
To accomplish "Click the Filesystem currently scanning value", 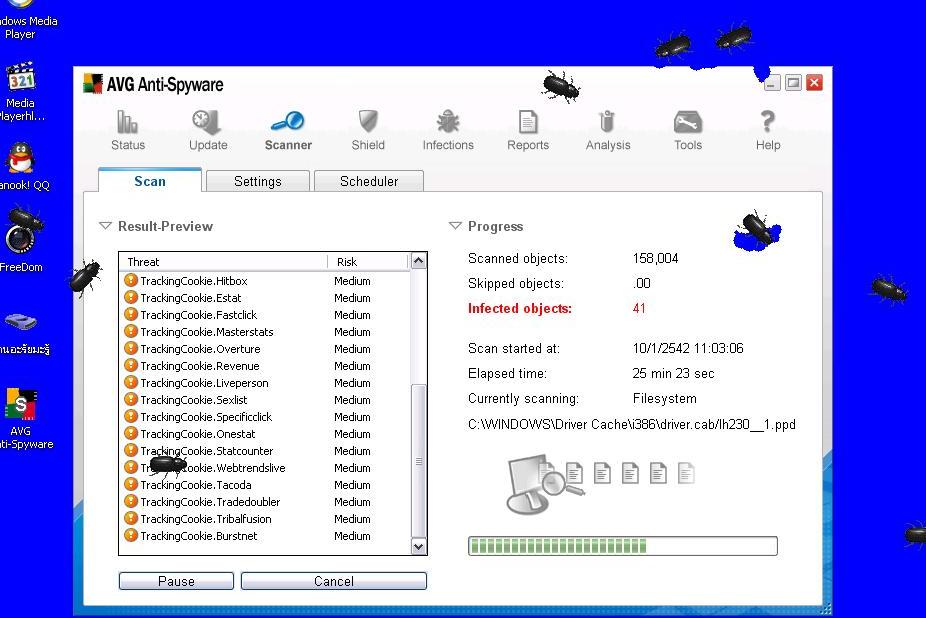I will coord(664,399).
